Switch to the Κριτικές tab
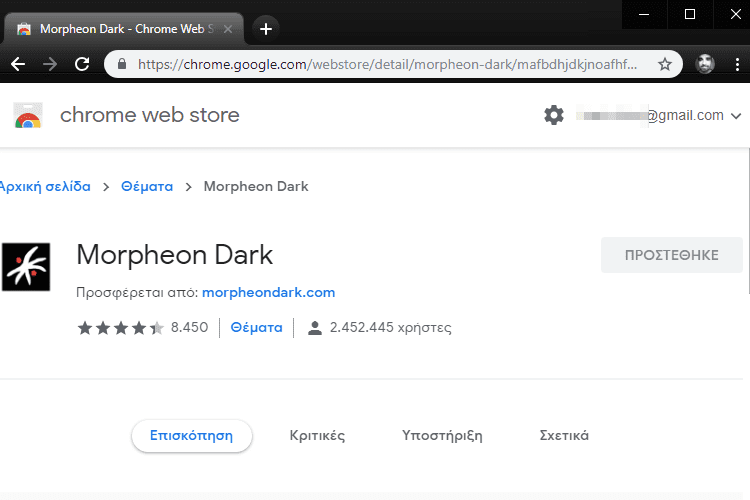 click(x=317, y=436)
